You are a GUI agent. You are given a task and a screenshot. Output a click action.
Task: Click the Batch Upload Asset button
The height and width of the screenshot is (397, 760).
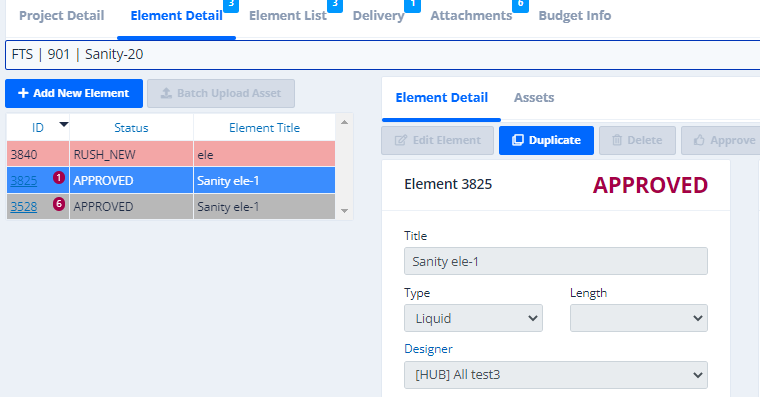click(x=221, y=93)
